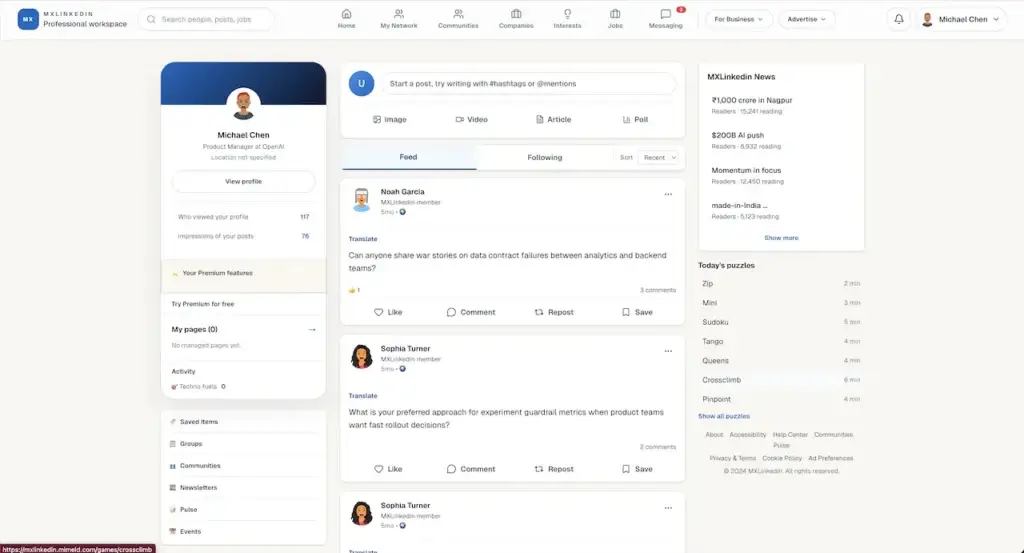Expand the Advertise dropdown

[x=807, y=19]
